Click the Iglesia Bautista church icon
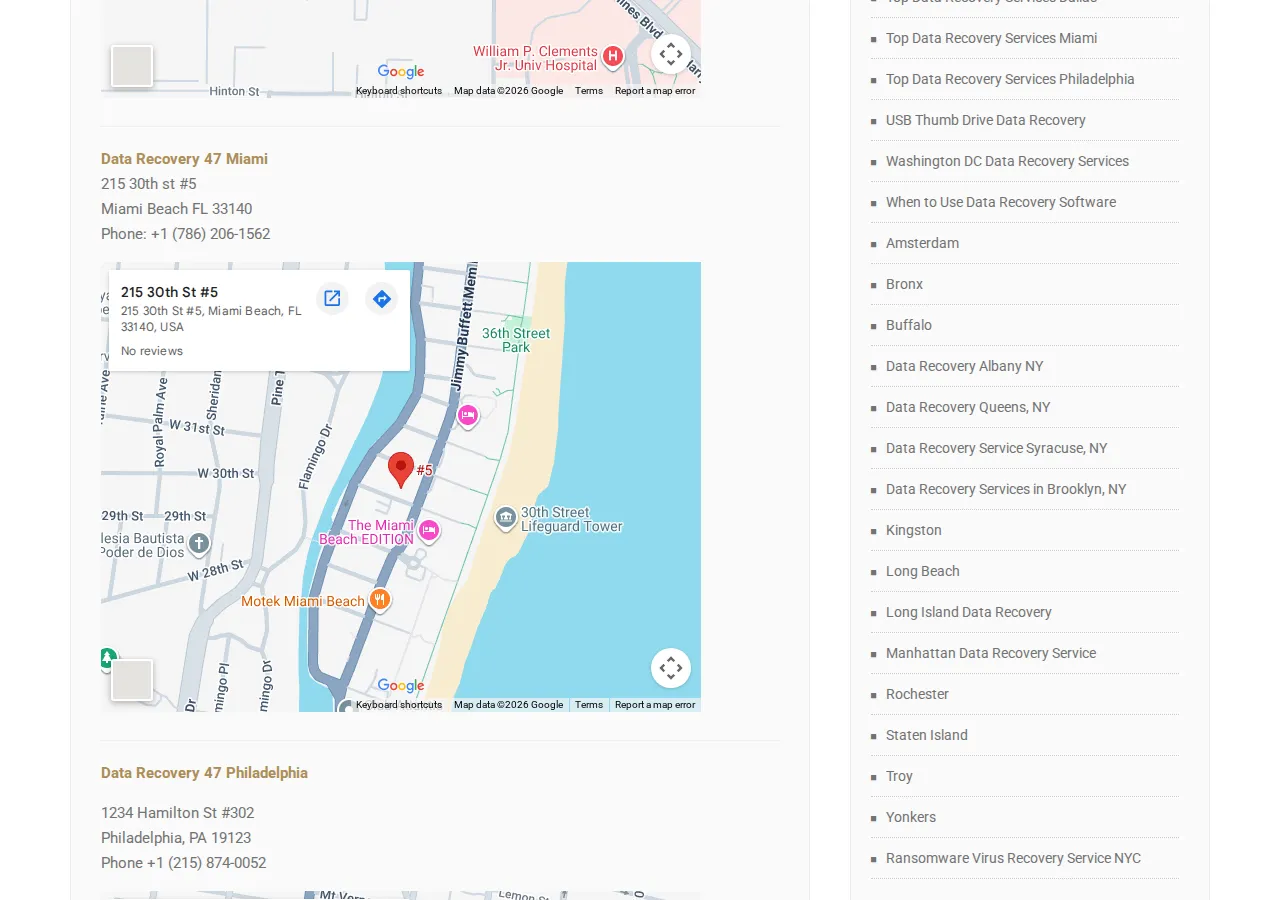Image resolution: width=1280 pixels, height=900 pixels. pos(197,544)
